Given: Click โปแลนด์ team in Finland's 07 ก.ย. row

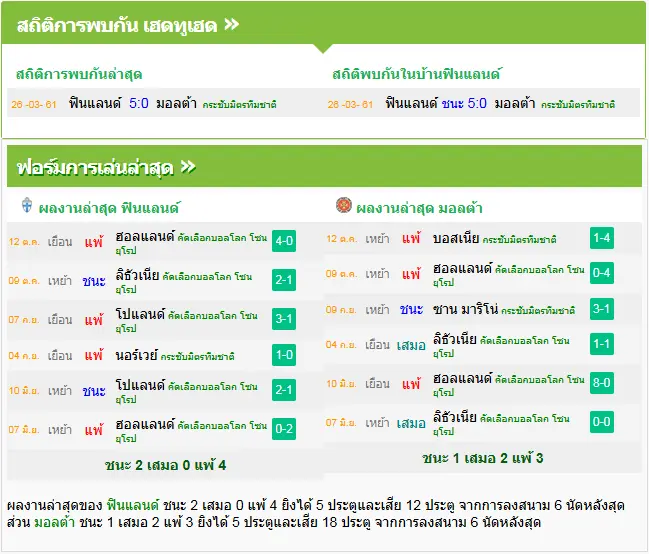Looking at the screenshot, I should coord(140,314).
